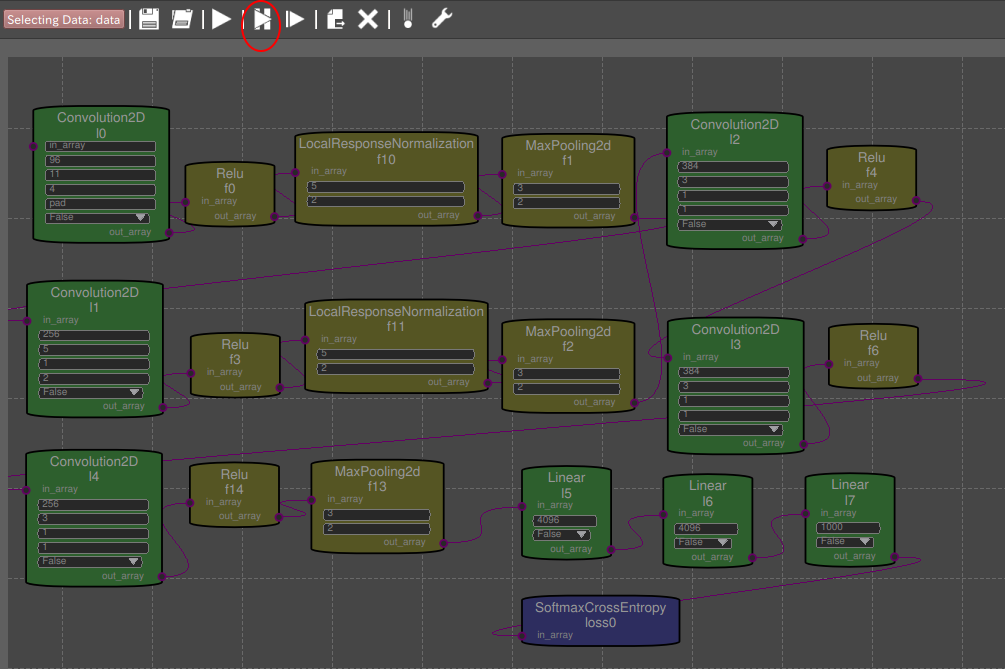
Task: Open the False dropdown in Convolution2D l3
Action: click(731, 429)
